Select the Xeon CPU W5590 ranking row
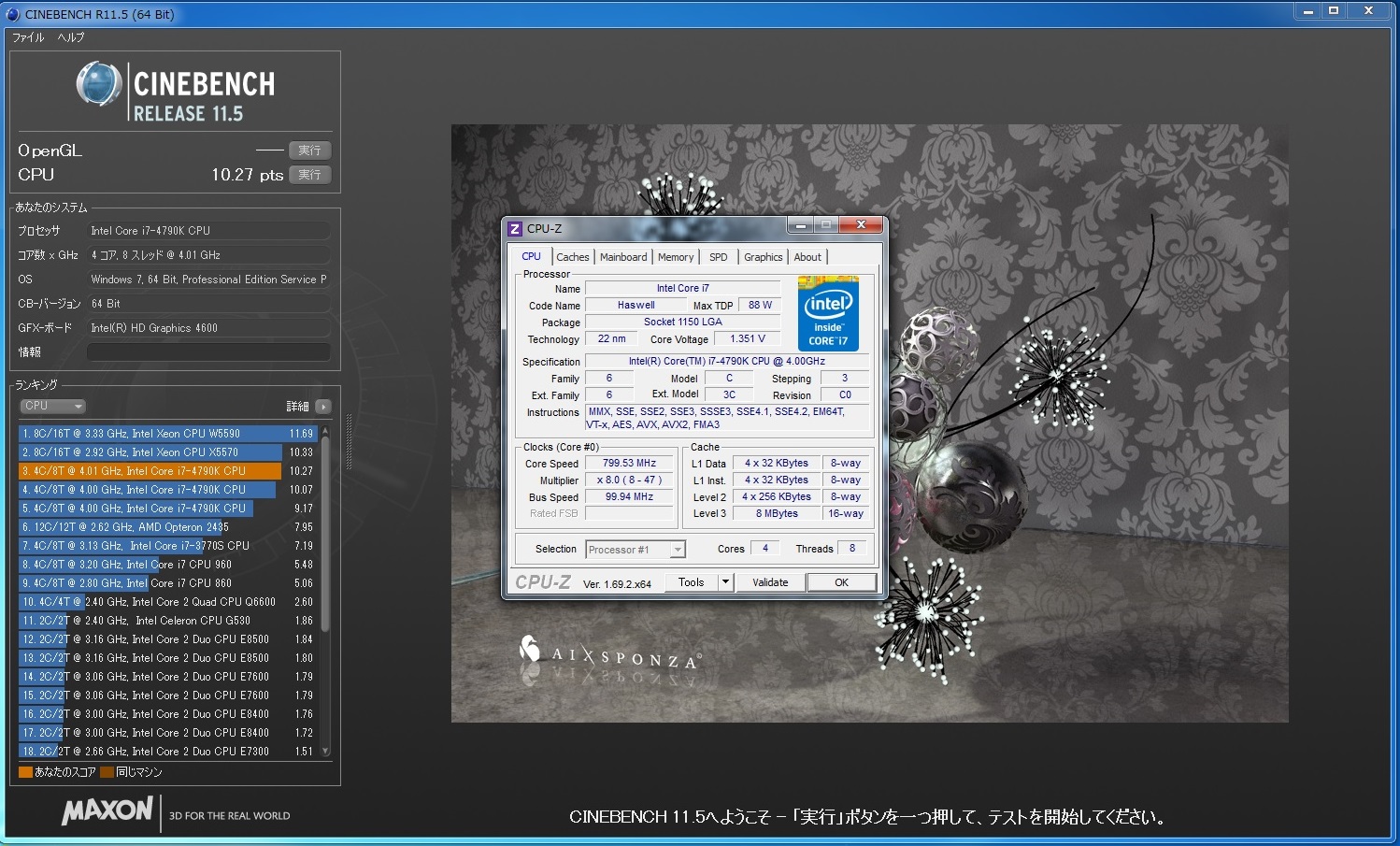Screen dimensions: 1400x846 (168, 434)
